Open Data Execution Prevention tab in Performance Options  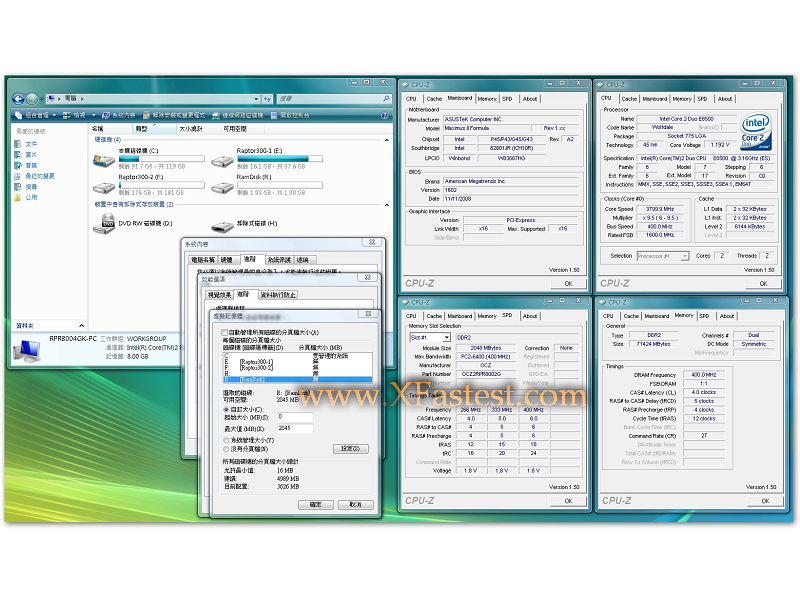(x=278, y=295)
